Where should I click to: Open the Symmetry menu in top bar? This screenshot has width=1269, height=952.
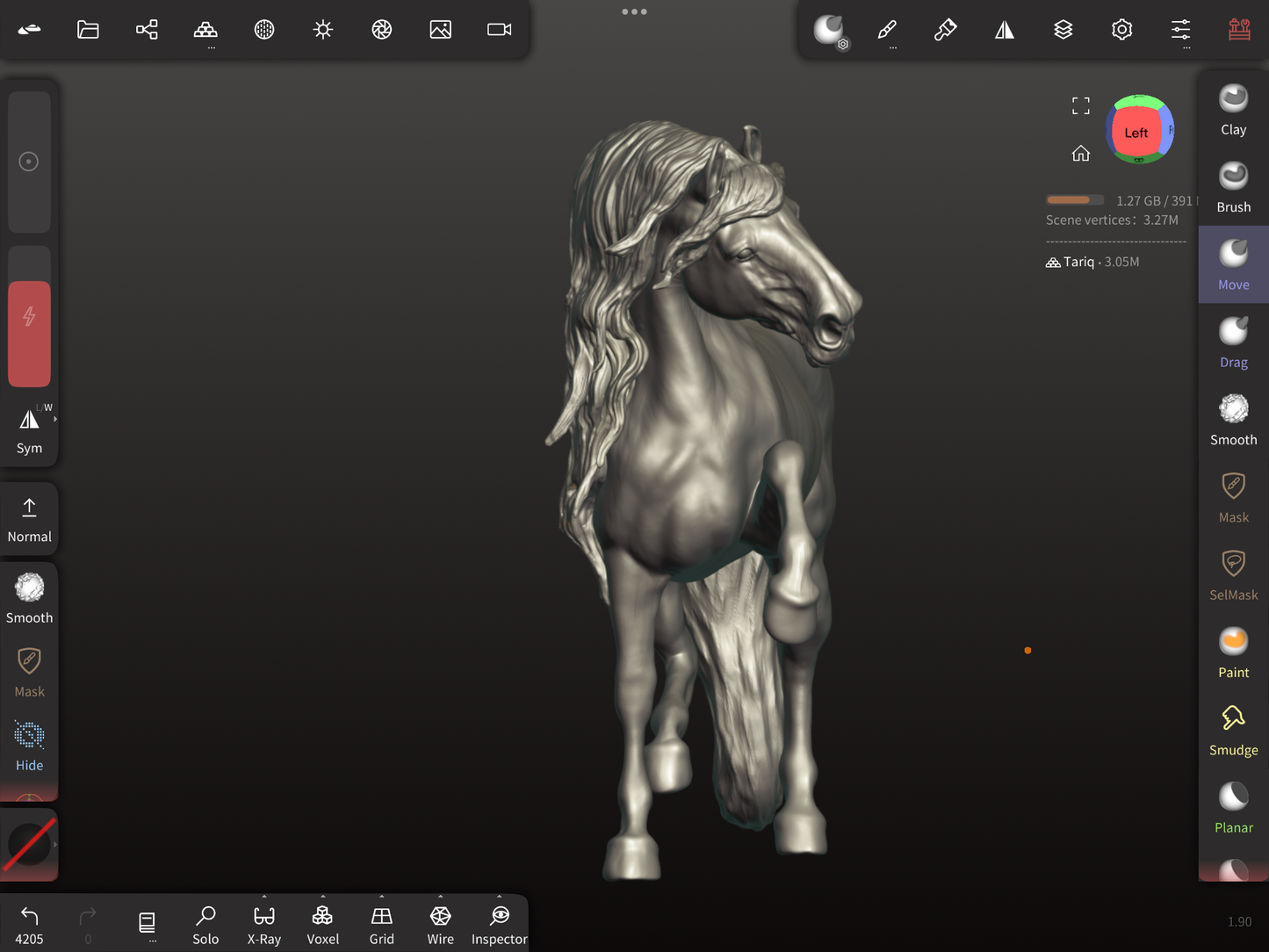[1004, 30]
